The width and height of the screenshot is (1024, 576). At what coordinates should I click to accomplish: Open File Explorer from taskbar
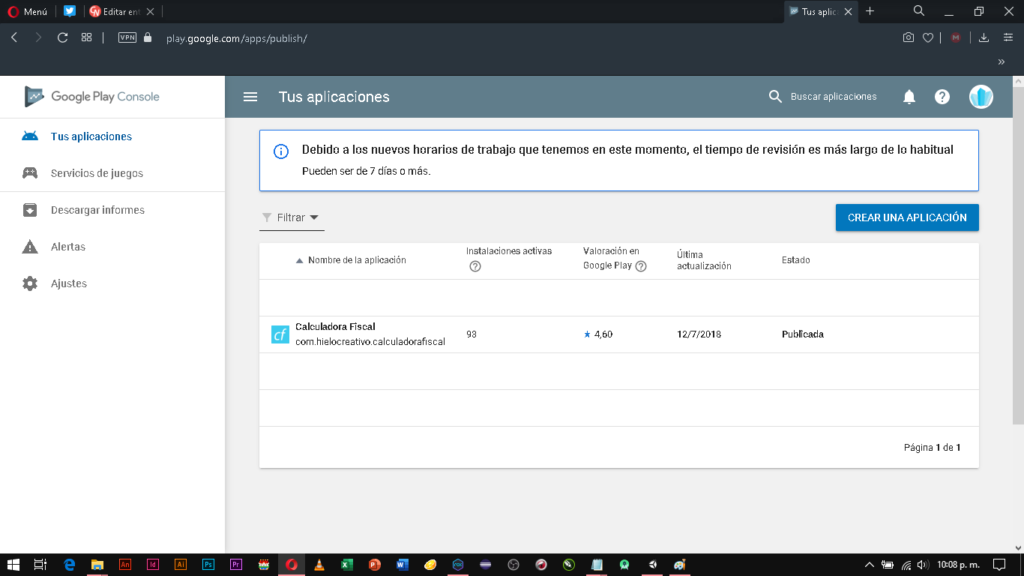[x=97, y=565]
